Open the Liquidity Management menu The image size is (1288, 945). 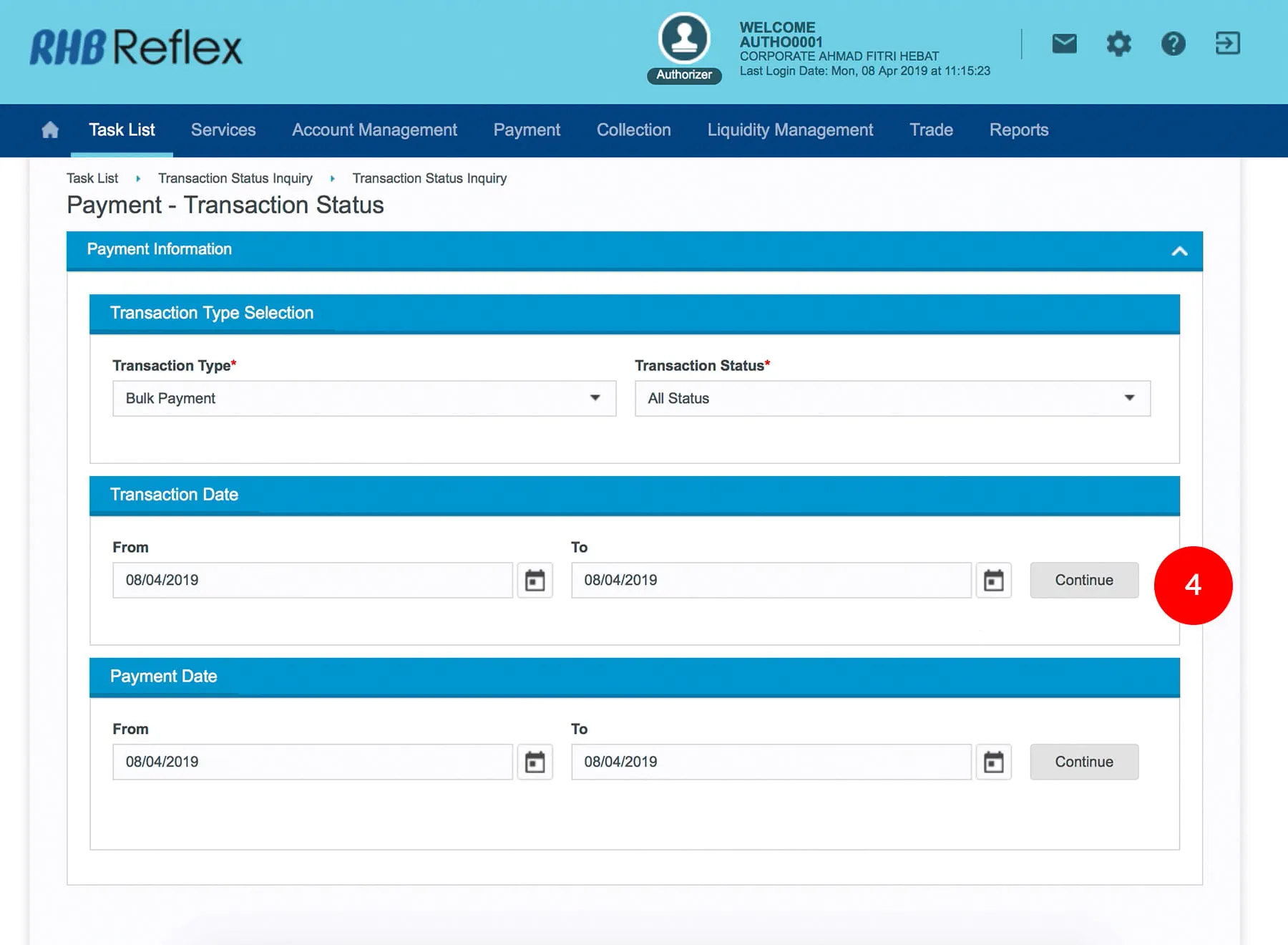click(790, 130)
